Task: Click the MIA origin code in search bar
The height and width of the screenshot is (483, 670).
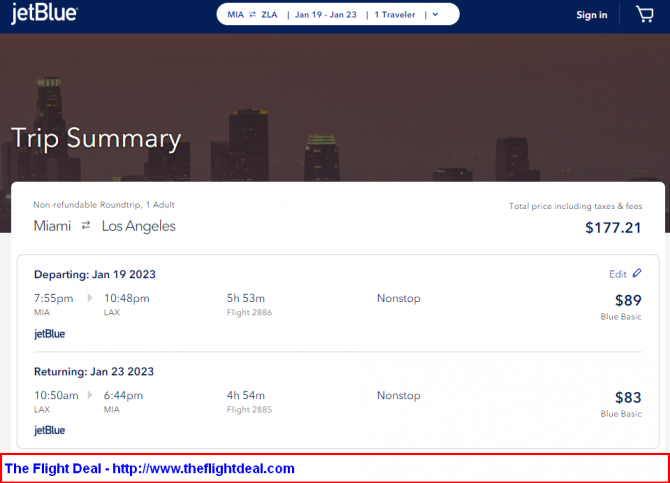Action: [235, 15]
